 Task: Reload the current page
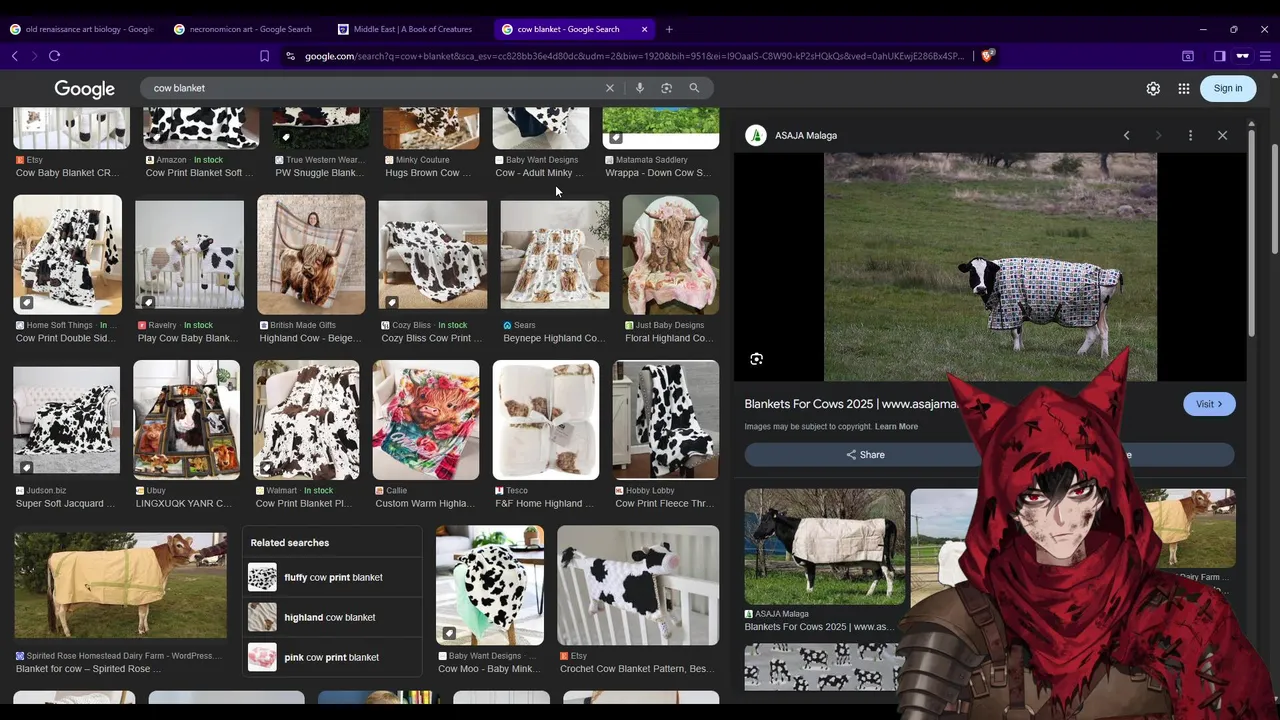tap(54, 56)
